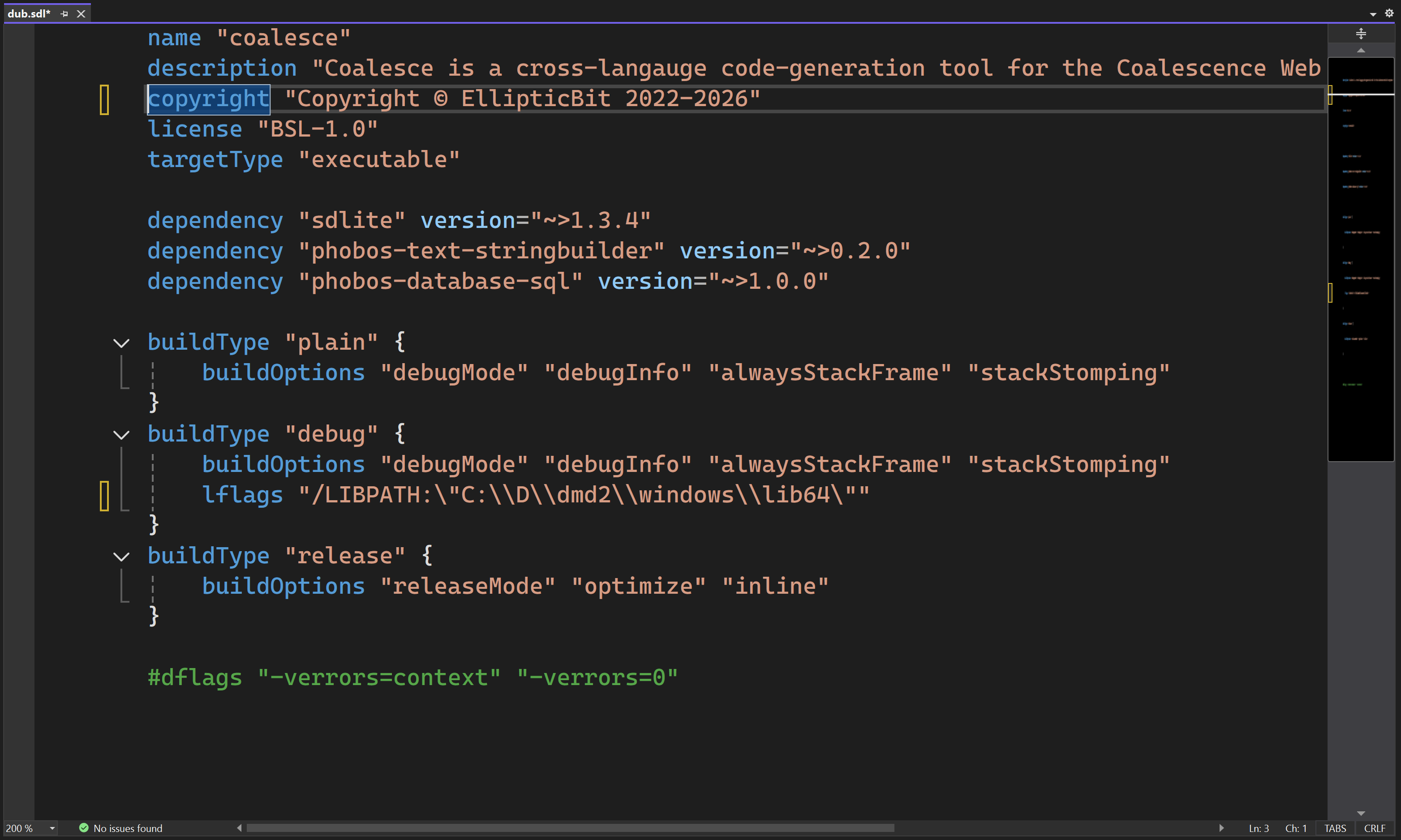Collapse the buildType "plain" block

[x=121, y=343]
